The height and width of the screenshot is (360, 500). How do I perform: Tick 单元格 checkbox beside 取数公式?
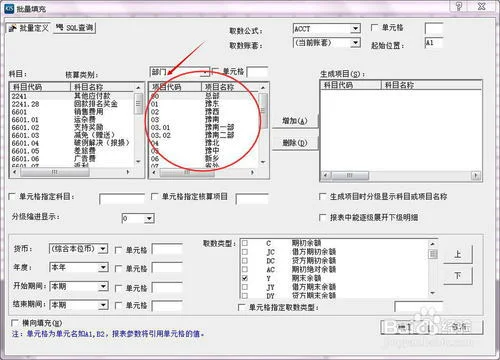coord(374,28)
